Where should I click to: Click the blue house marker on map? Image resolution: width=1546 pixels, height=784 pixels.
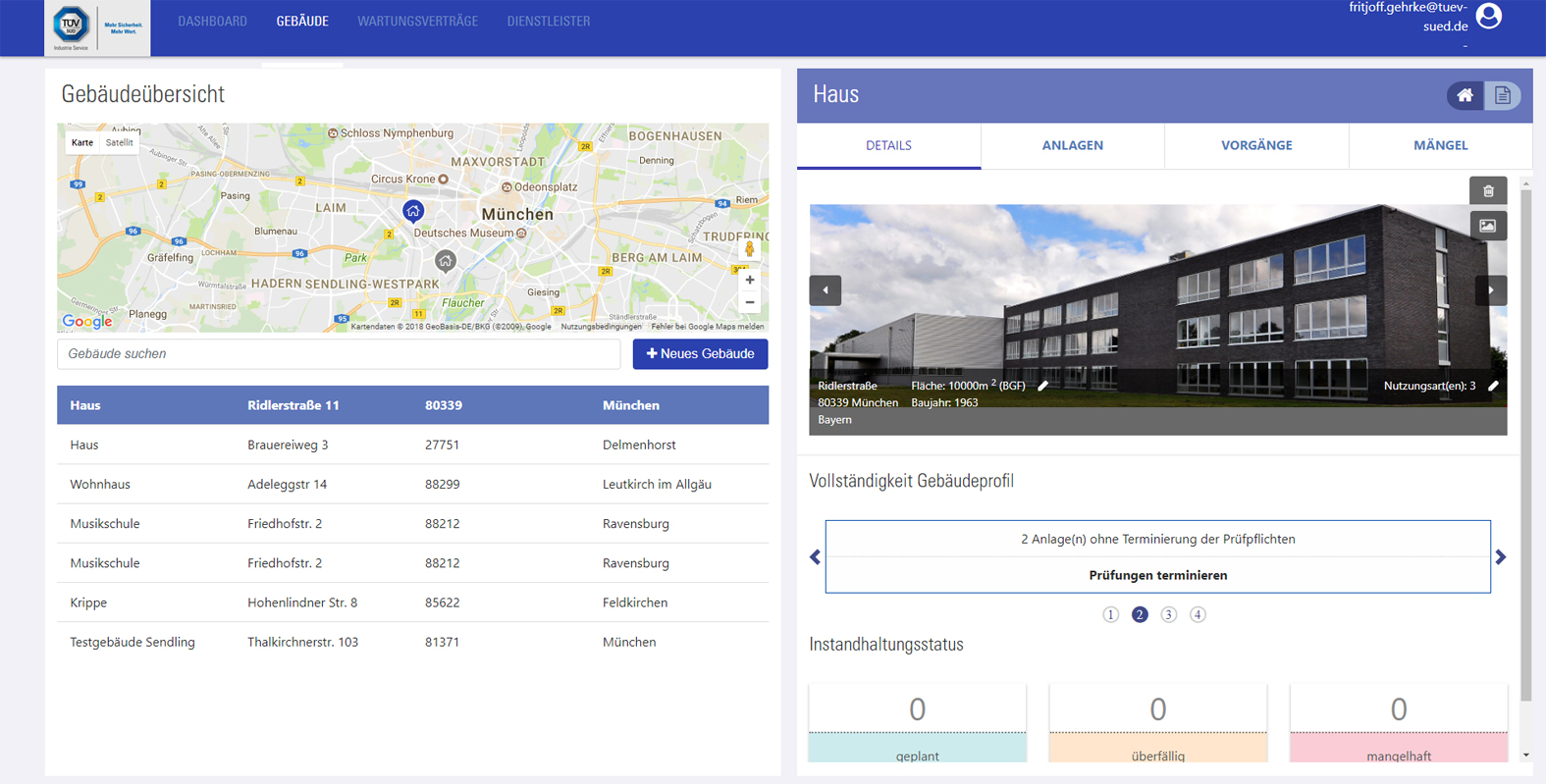(413, 211)
